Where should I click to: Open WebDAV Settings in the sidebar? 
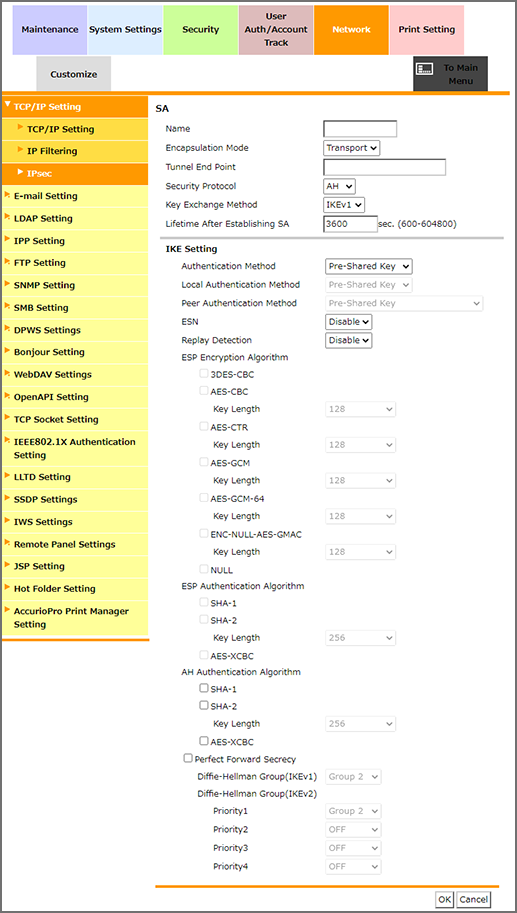[75, 374]
